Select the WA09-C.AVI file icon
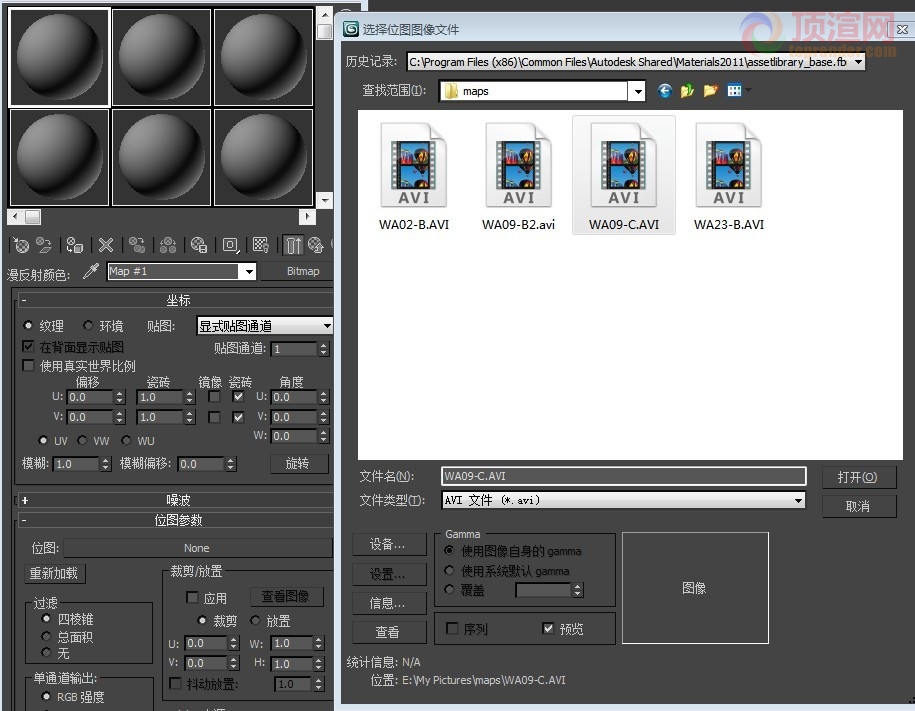The height and width of the screenshot is (711, 915). click(x=624, y=165)
